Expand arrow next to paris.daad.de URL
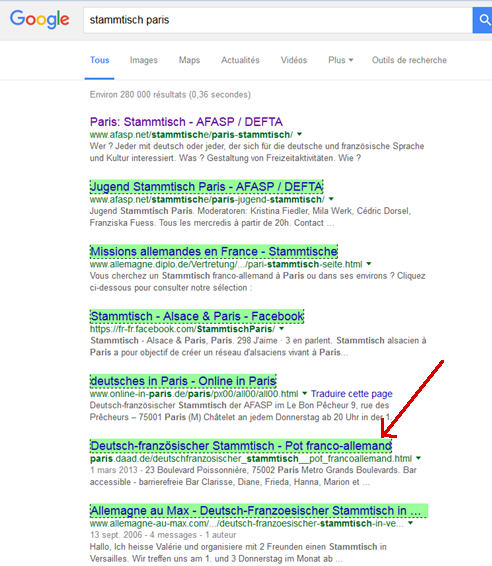492x566 pixels. 418,458
